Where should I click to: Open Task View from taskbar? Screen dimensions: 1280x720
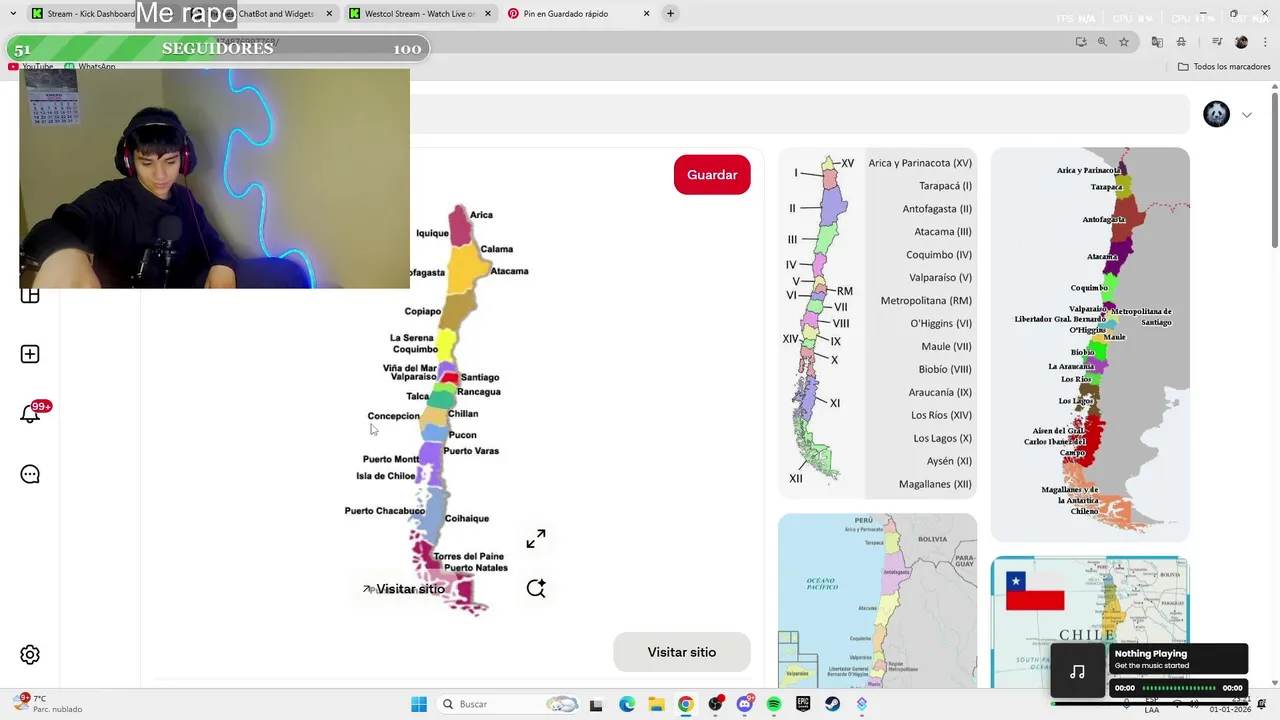[x=596, y=705]
